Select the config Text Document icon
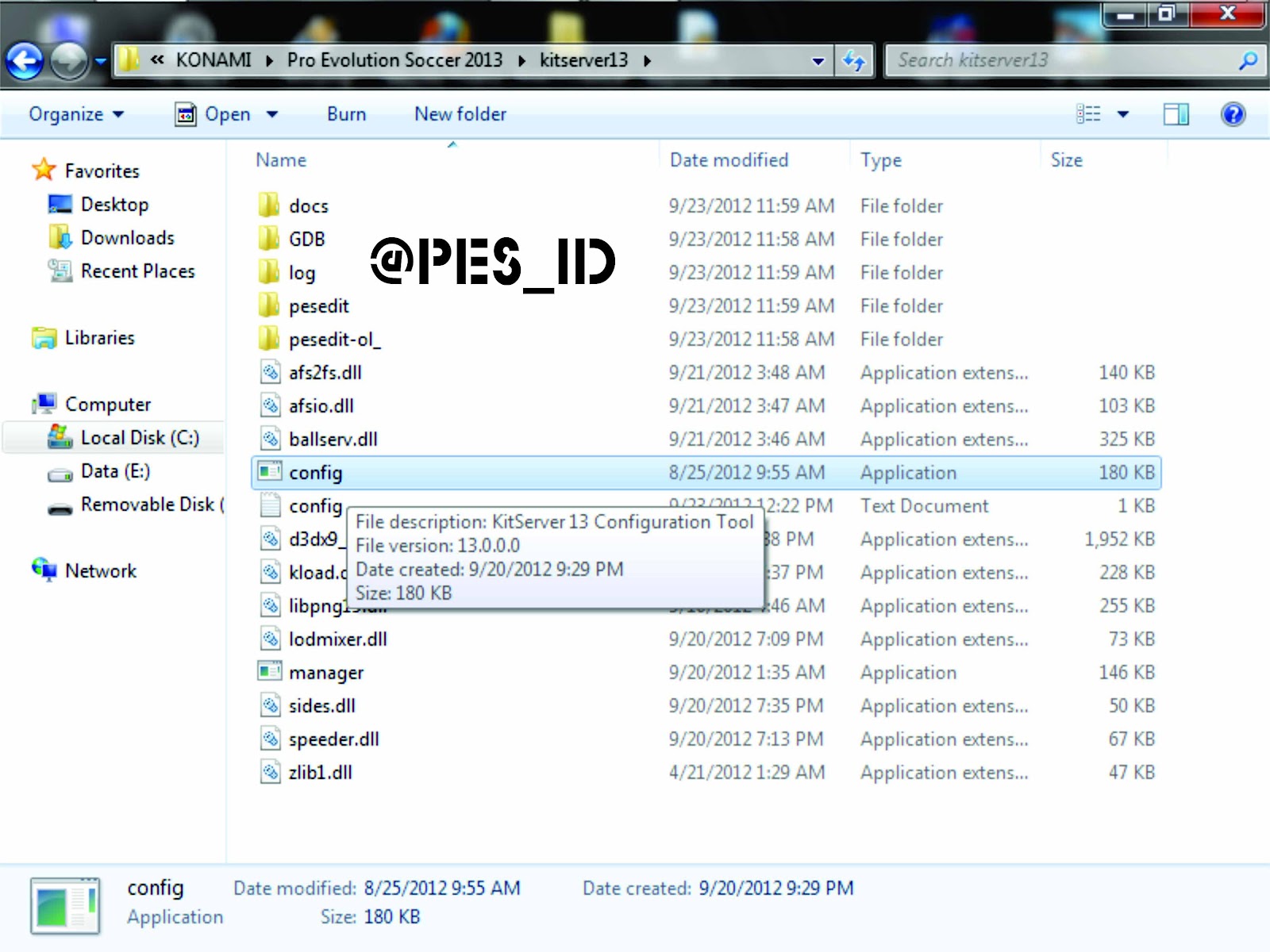 [270, 505]
